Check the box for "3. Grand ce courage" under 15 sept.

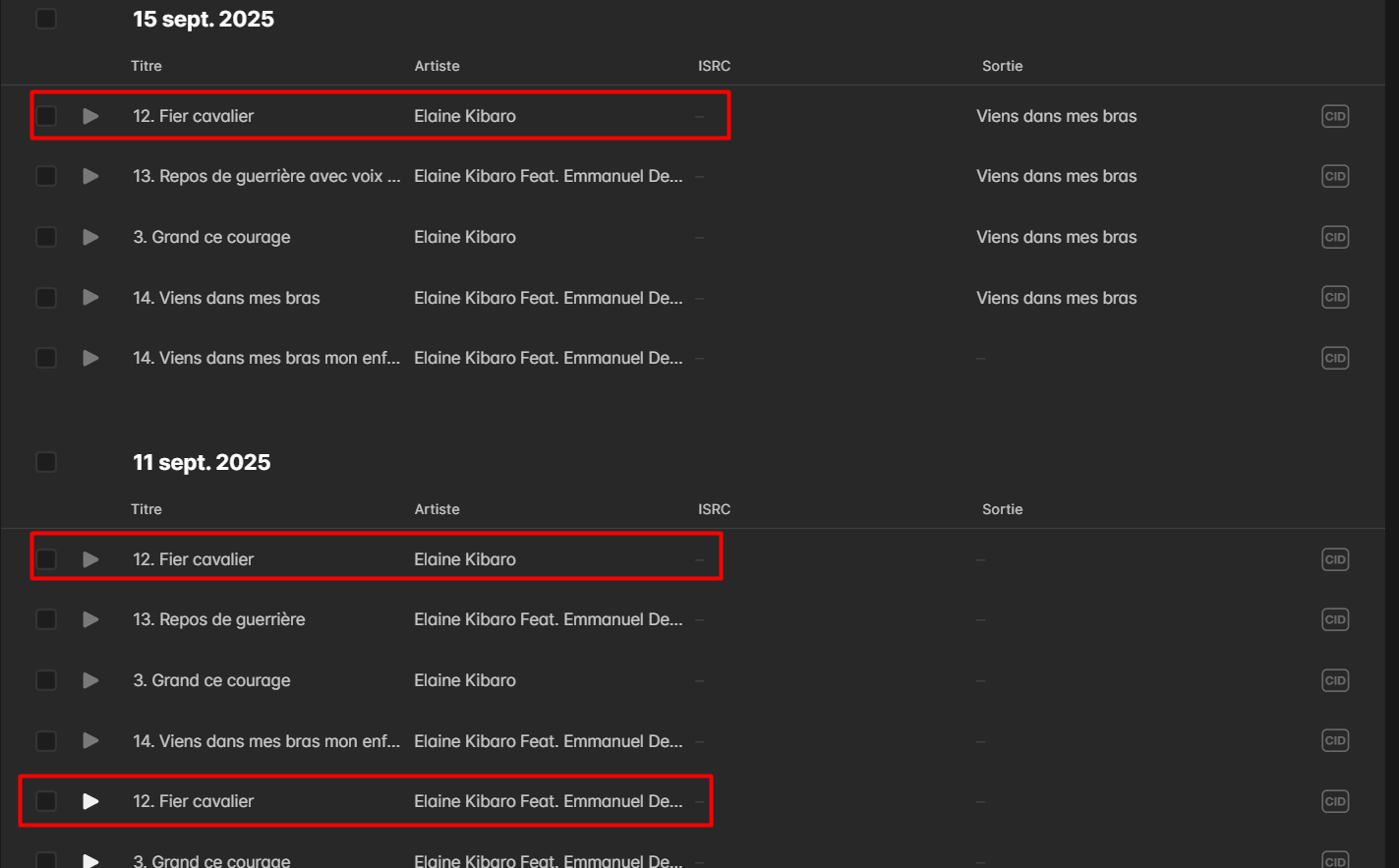[x=46, y=237]
